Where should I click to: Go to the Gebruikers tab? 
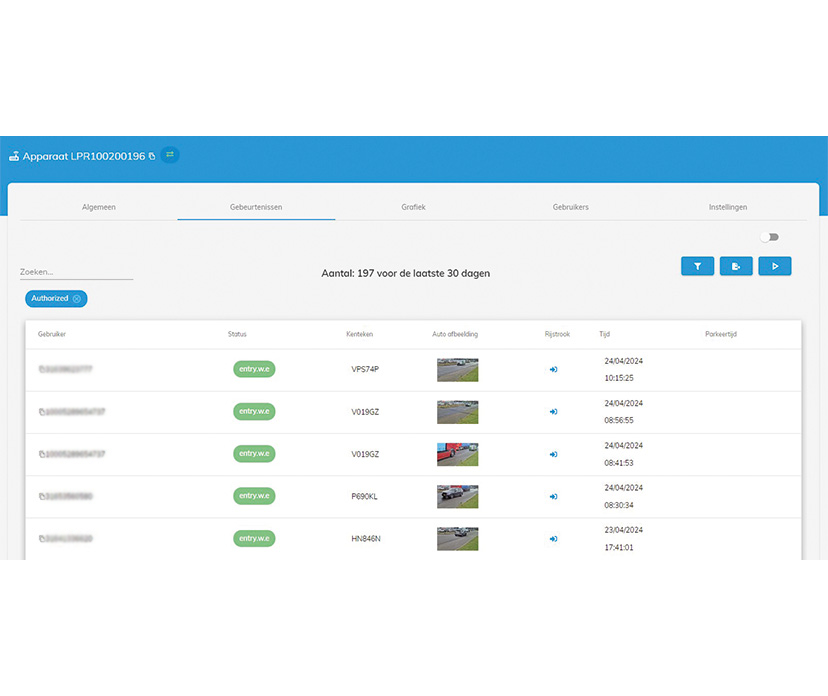point(570,207)
